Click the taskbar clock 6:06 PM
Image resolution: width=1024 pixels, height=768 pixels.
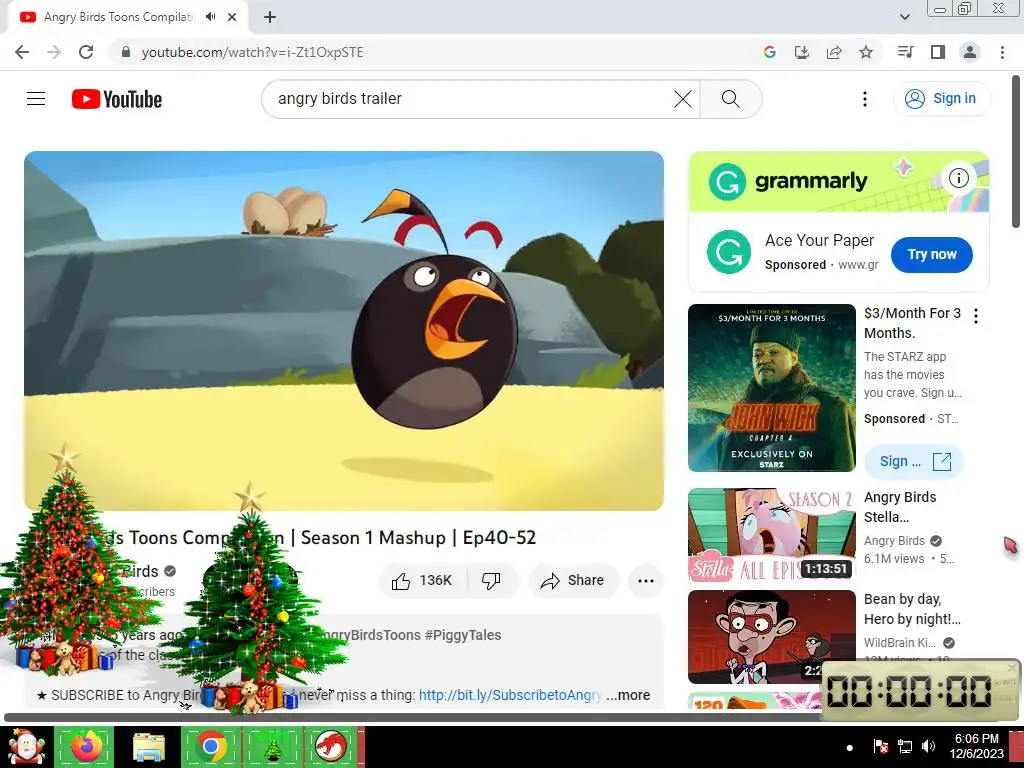coord(976,746)
